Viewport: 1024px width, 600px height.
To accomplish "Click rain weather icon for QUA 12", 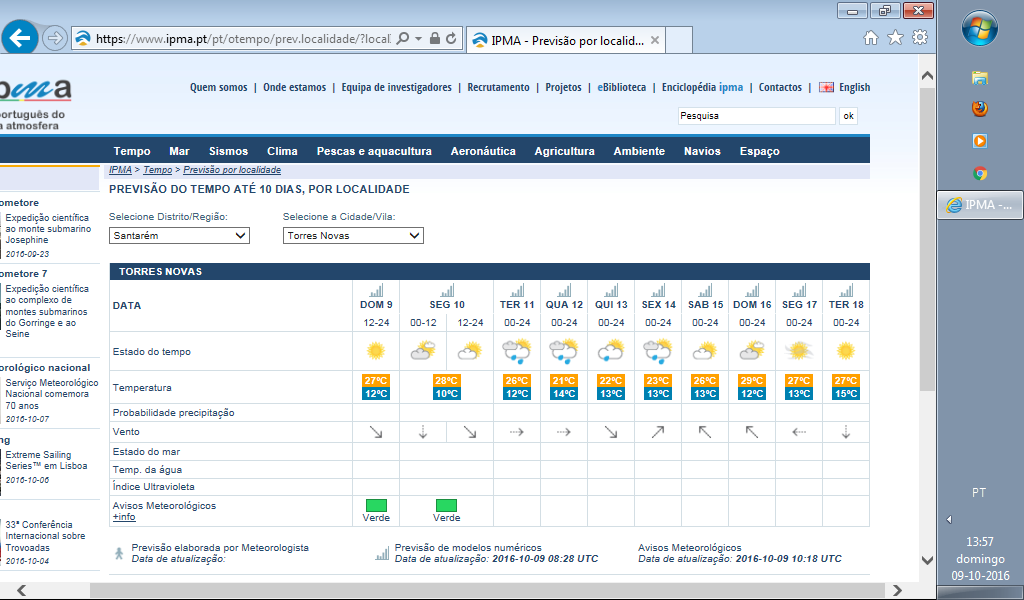I will pos(564,351).
